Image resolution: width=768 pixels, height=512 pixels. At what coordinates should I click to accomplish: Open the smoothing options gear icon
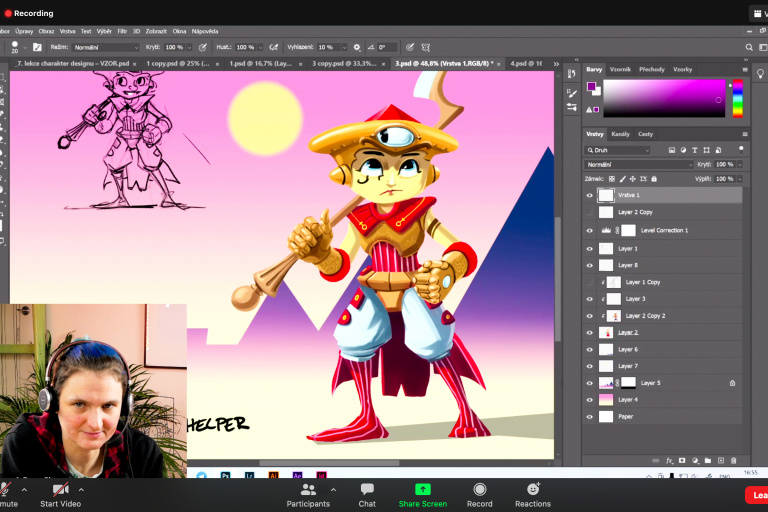coord(357,47)
